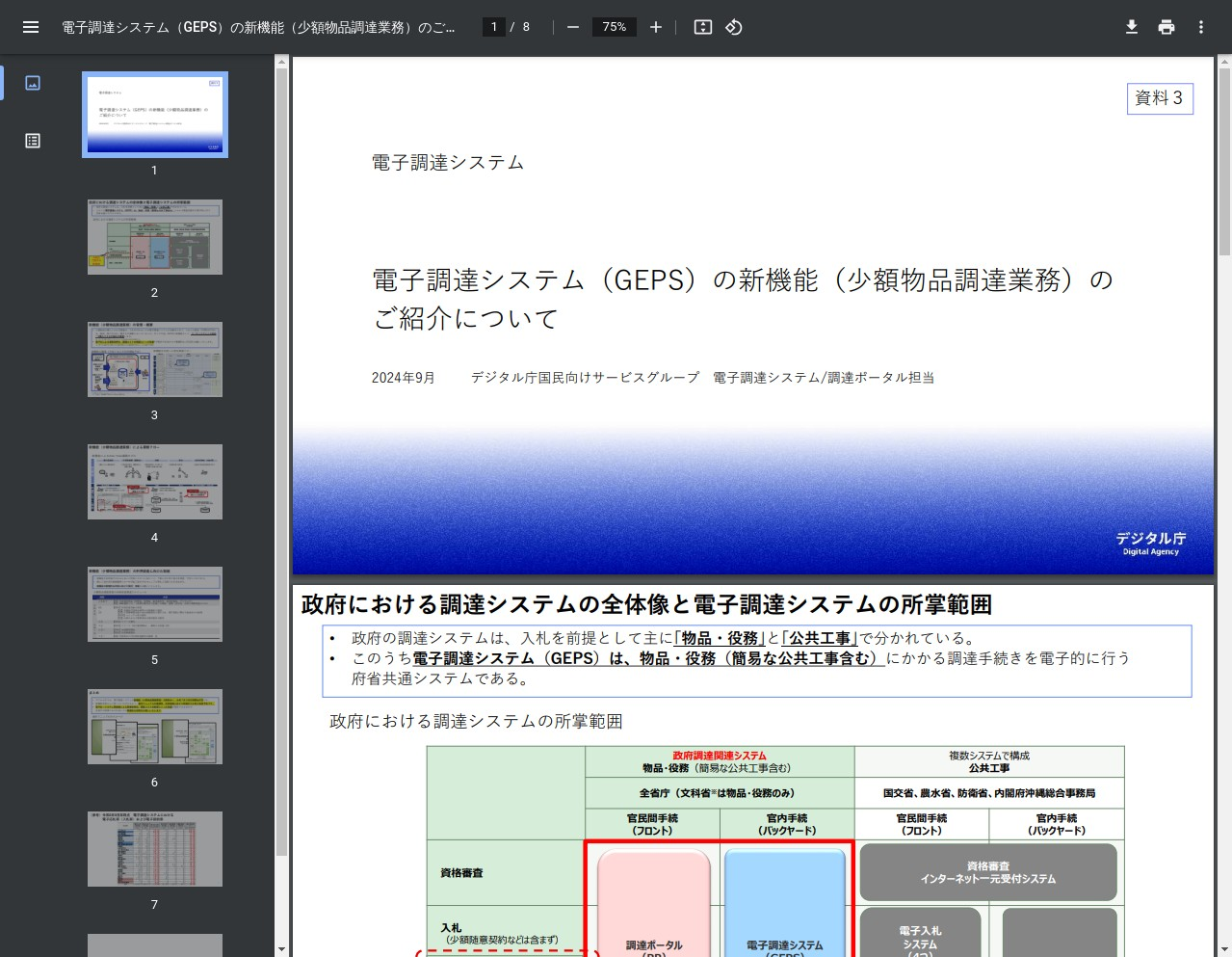Click the 入札 row label

(451, 928)
